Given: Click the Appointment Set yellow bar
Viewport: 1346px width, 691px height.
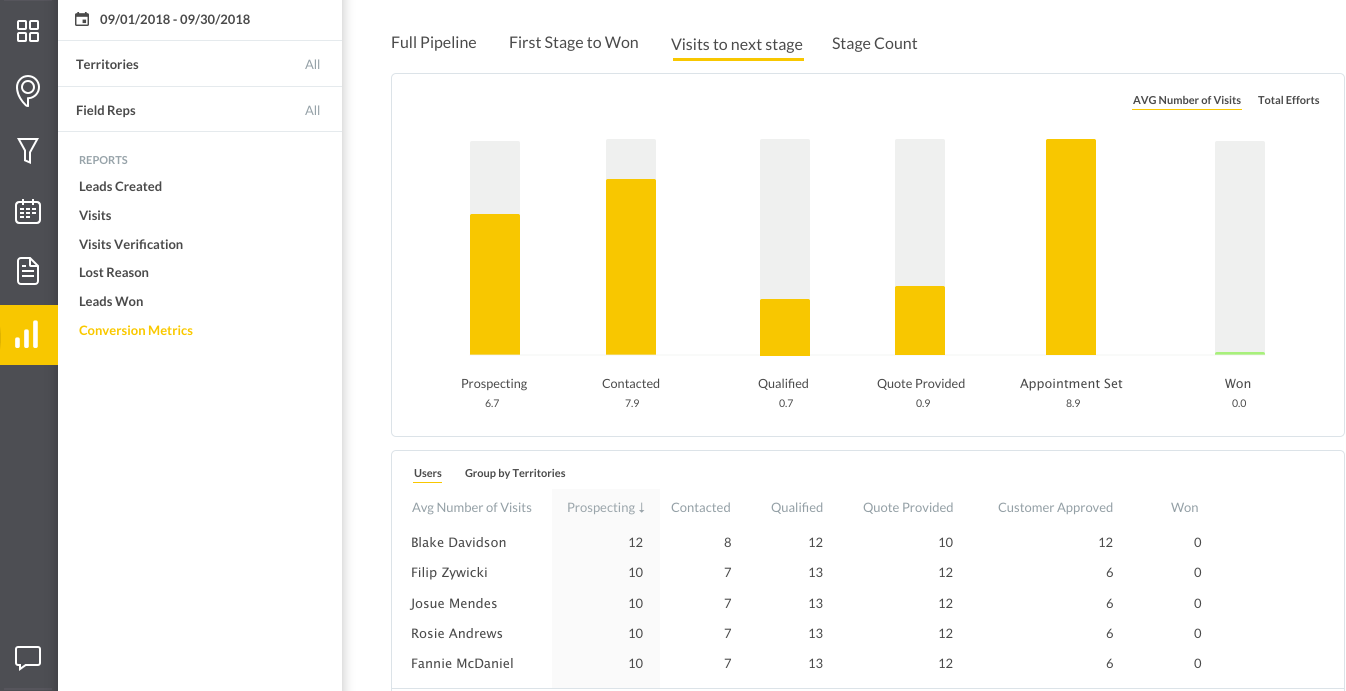Looking at the screenshot, I should coord(1071,247).
